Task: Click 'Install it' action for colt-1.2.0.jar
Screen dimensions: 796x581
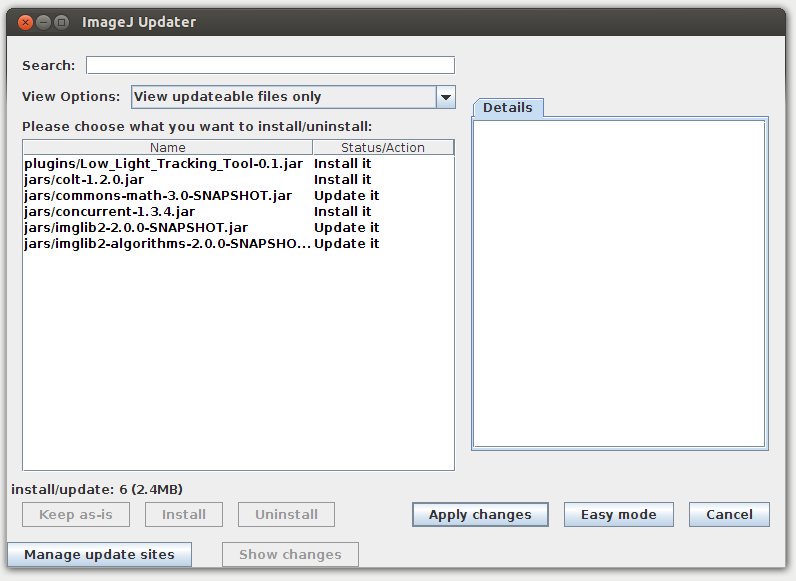Action: [x=343, y=179]
